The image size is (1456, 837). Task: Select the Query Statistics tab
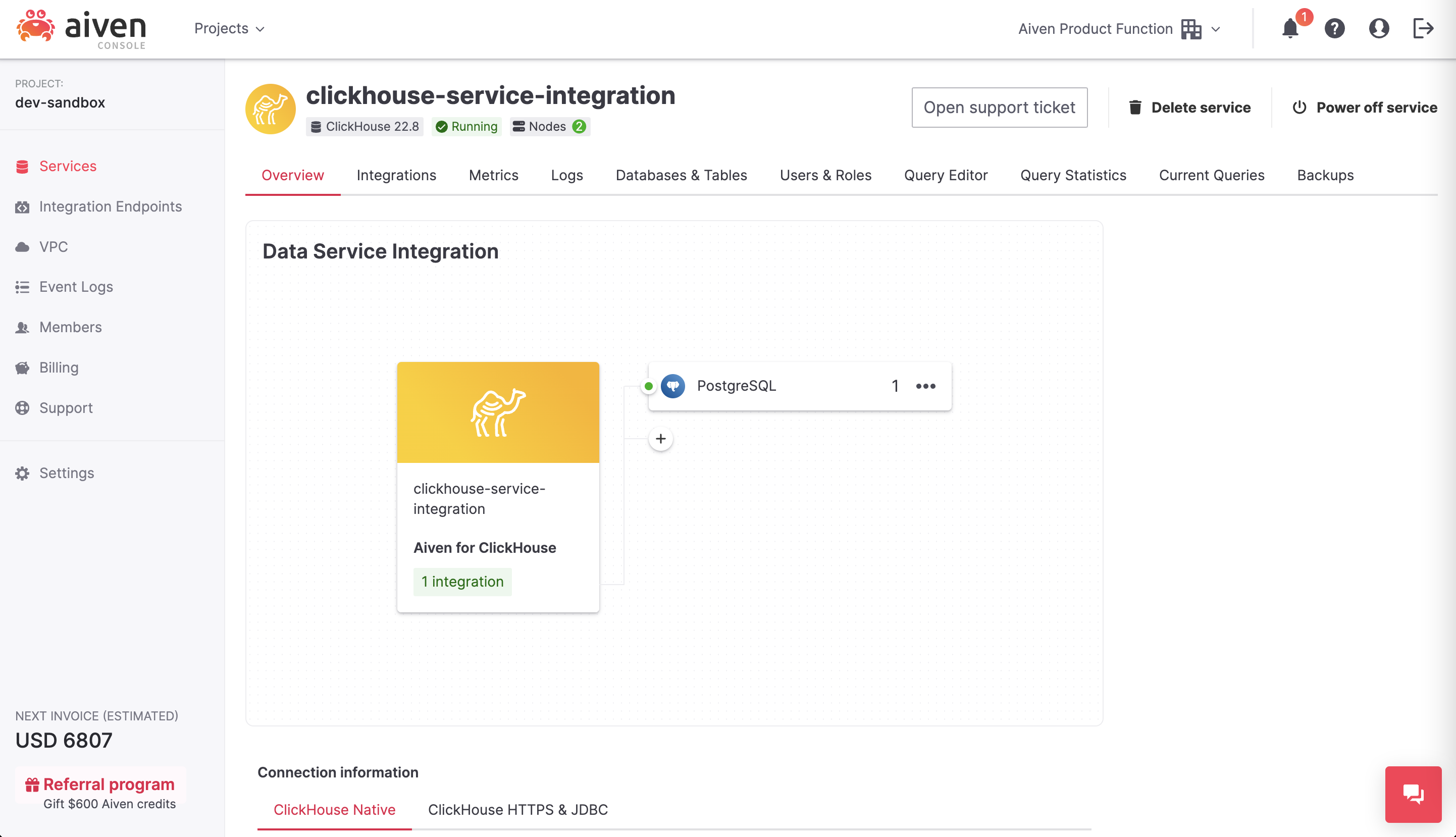pos(1073,175)
